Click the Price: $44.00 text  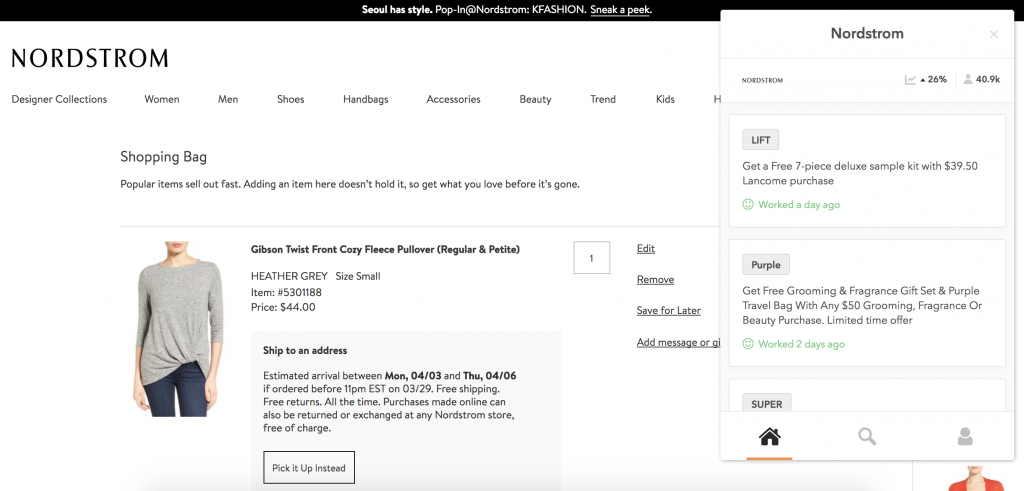[283, 307]
